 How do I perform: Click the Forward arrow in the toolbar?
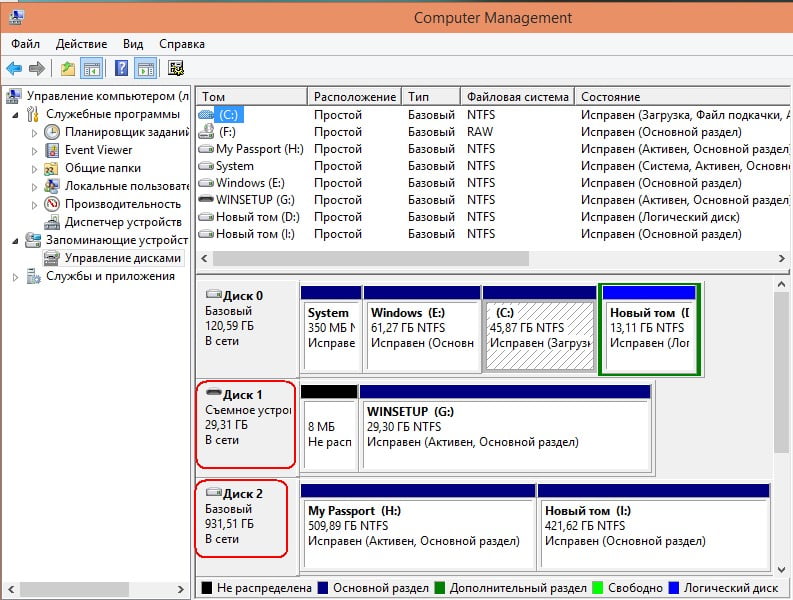pyautogui.click(x=37, y=69)
